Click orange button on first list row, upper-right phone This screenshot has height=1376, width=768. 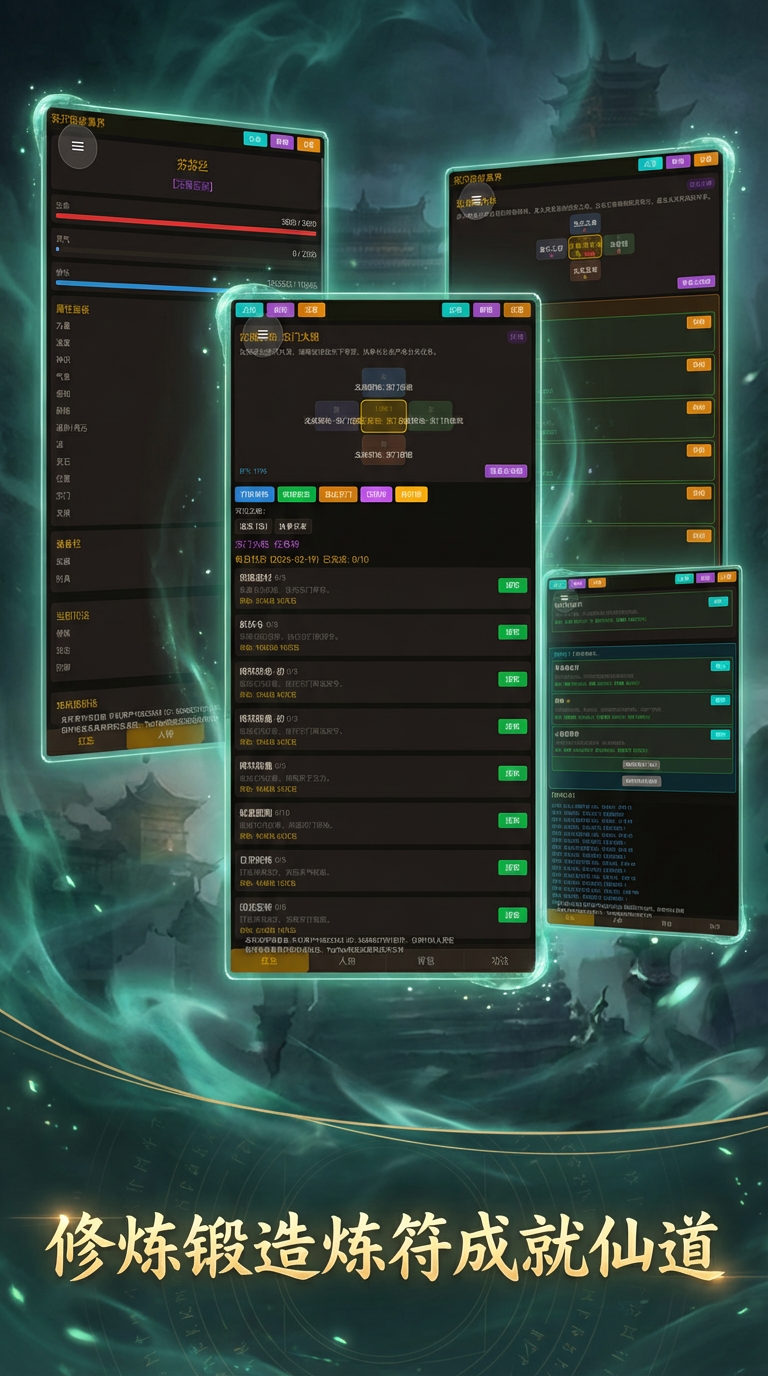pos(699,322)
